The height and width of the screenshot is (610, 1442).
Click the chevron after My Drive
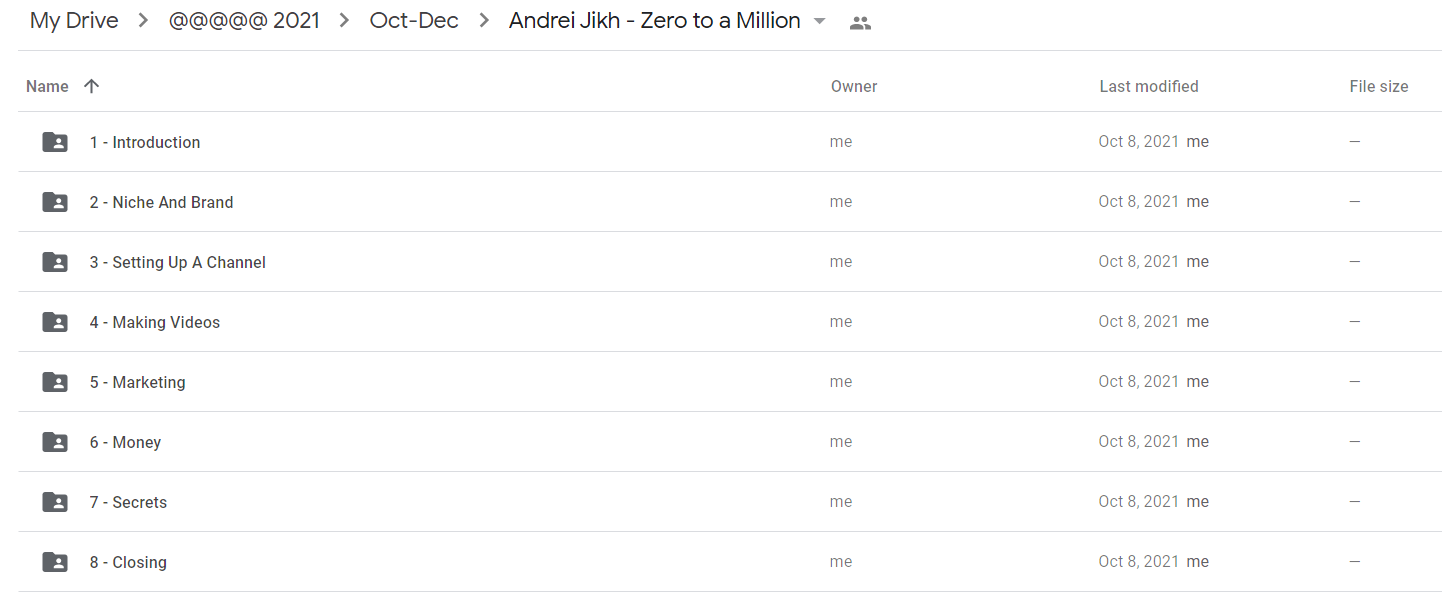tap(144, 21)
